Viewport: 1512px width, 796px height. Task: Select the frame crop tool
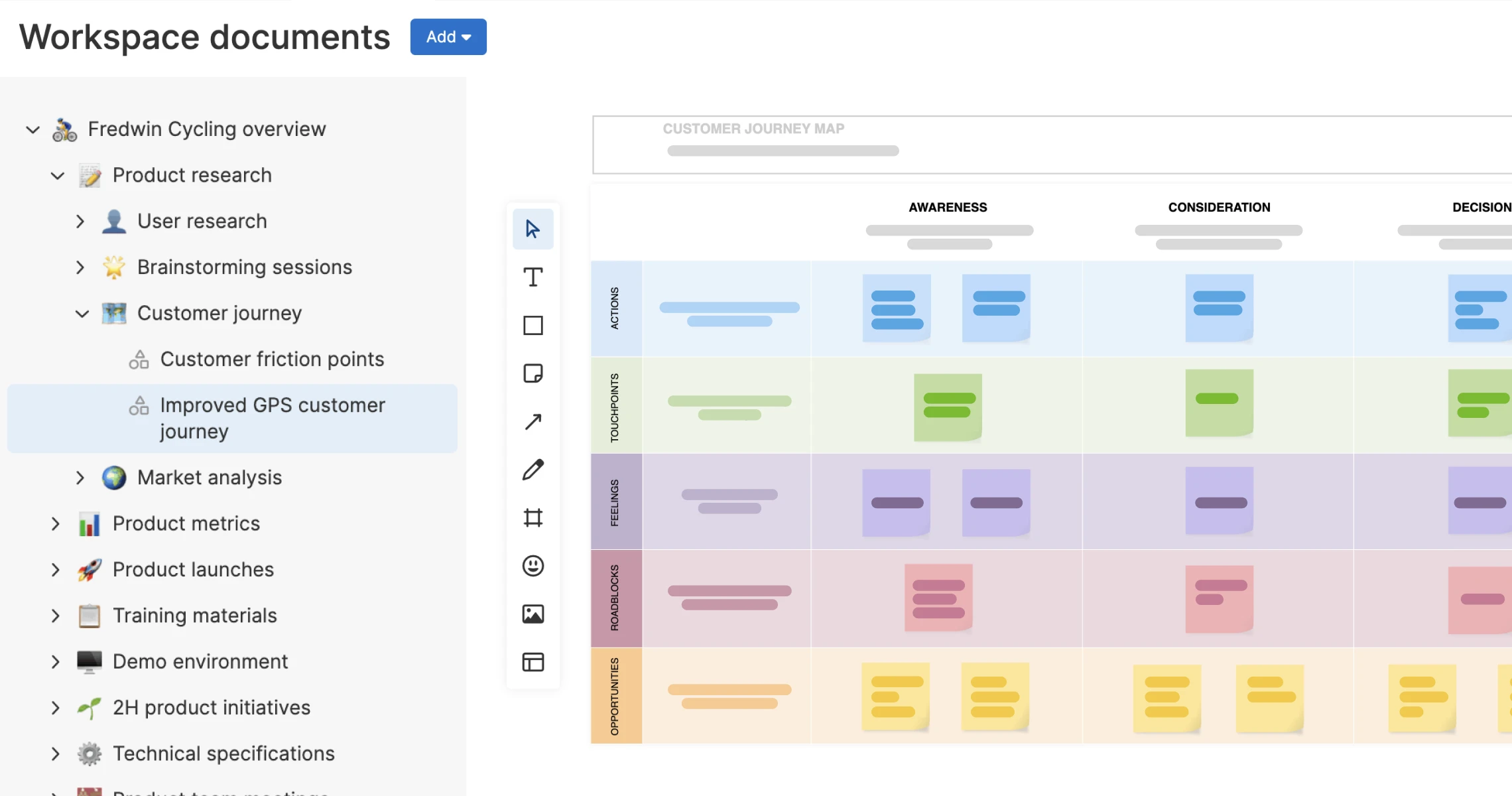(x=533, y=517)
